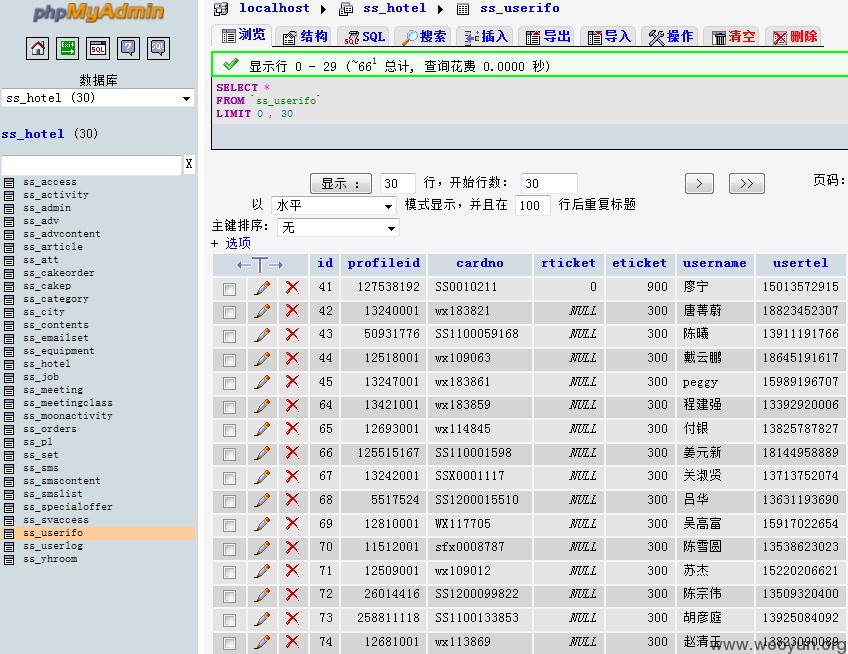Delete row with id 69 red X
Viewport: 848px width, 654px height.
coord(293,524)
